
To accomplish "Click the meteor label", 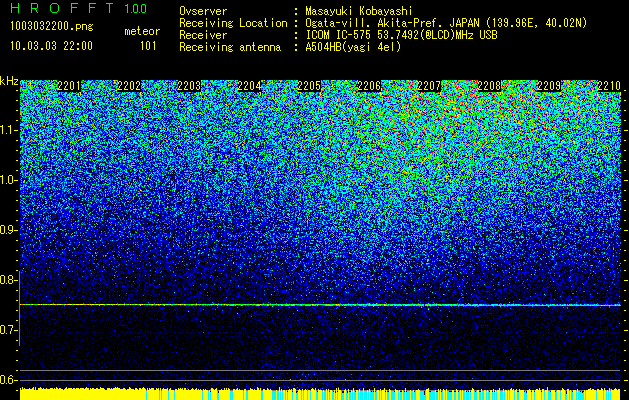I will 142,31.
